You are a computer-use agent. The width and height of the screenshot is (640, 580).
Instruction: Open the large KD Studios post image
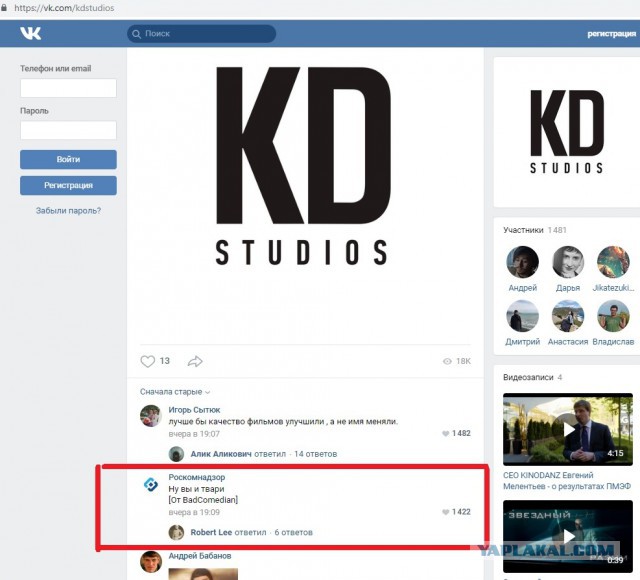coord(305,196)
